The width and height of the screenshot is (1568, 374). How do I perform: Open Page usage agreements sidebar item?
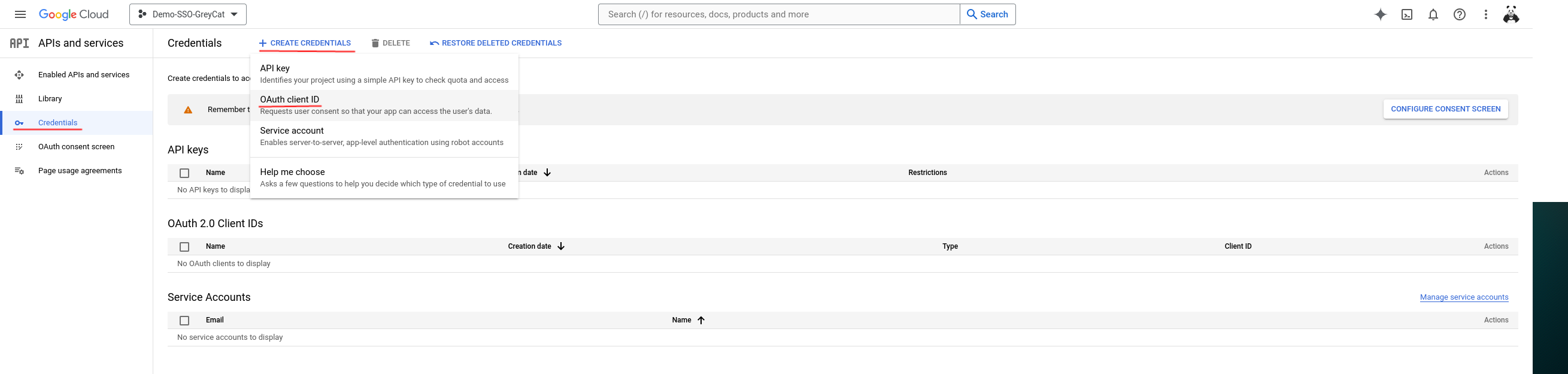[x=77, y=171]
